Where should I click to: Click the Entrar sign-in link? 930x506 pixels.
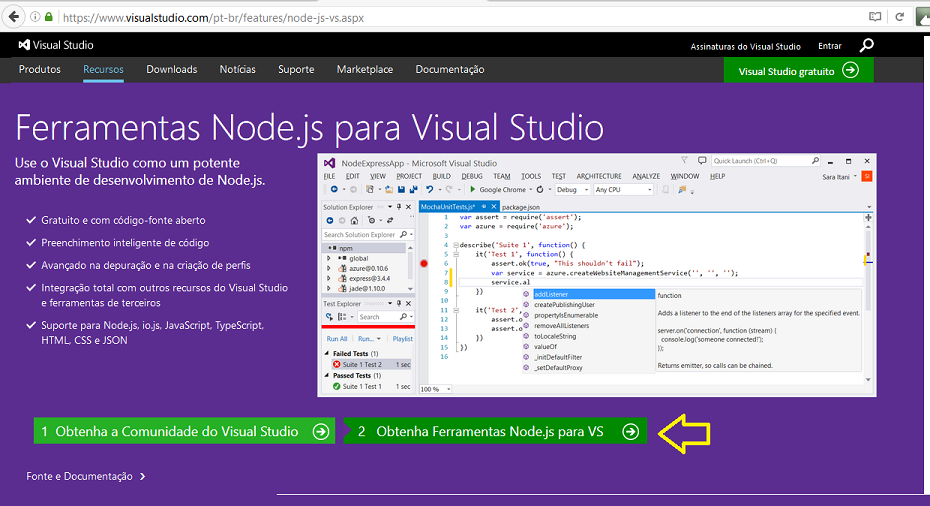click(x=829, y=46)
